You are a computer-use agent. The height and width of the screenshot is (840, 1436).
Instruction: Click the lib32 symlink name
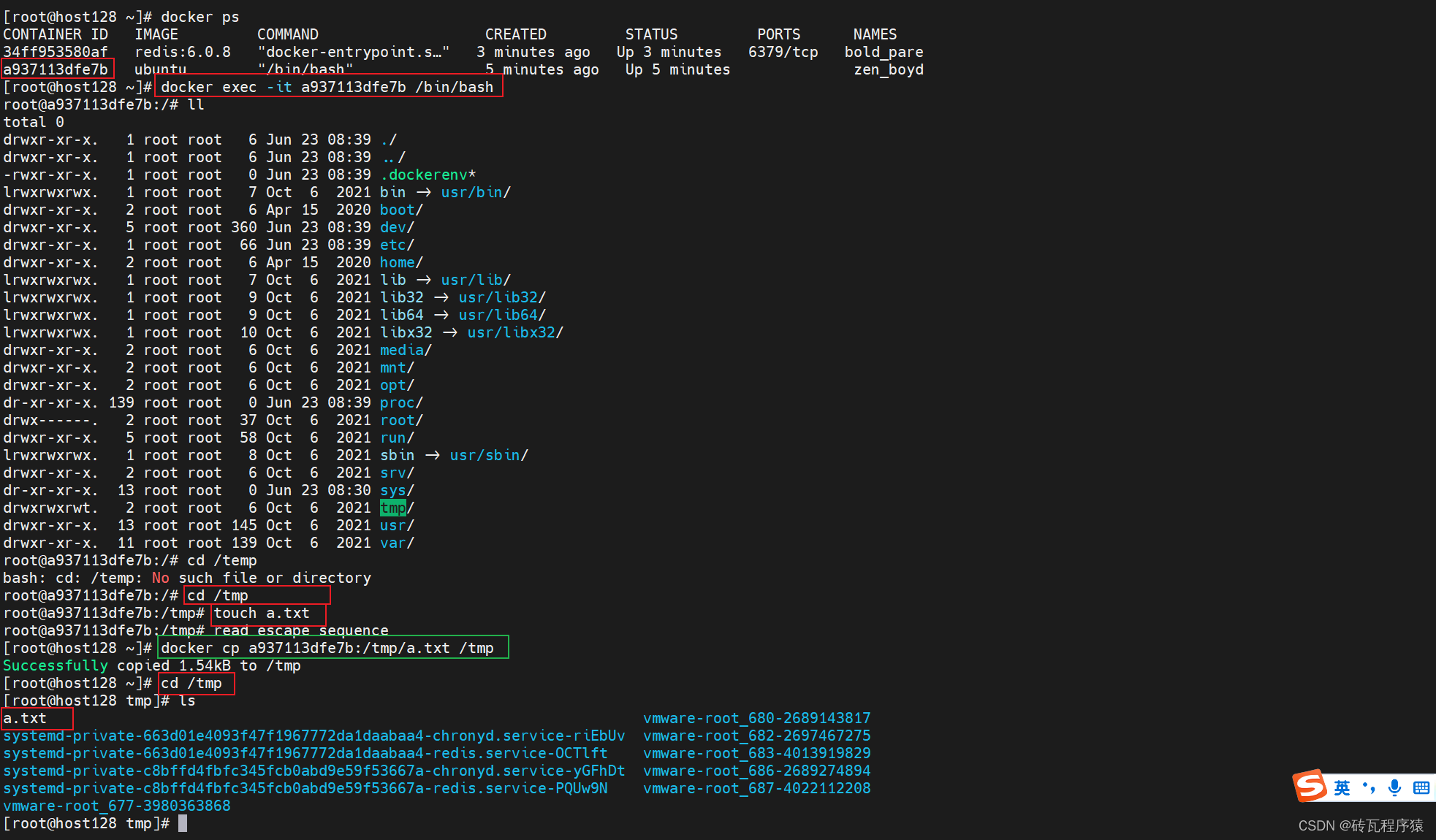(x=401, y=297)
